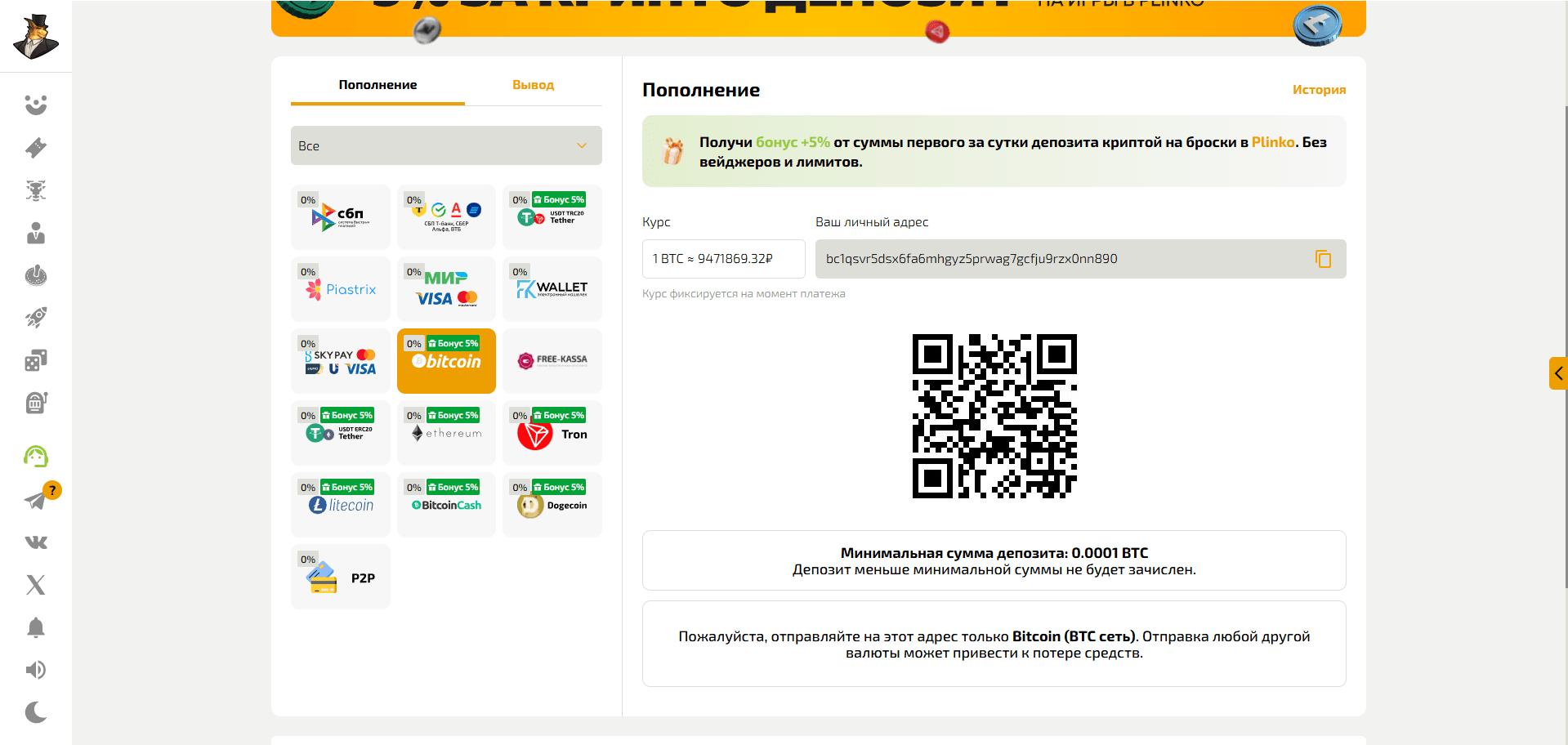
Task: Open Telegram paper plane icon
Action: (x=36, y=500)
